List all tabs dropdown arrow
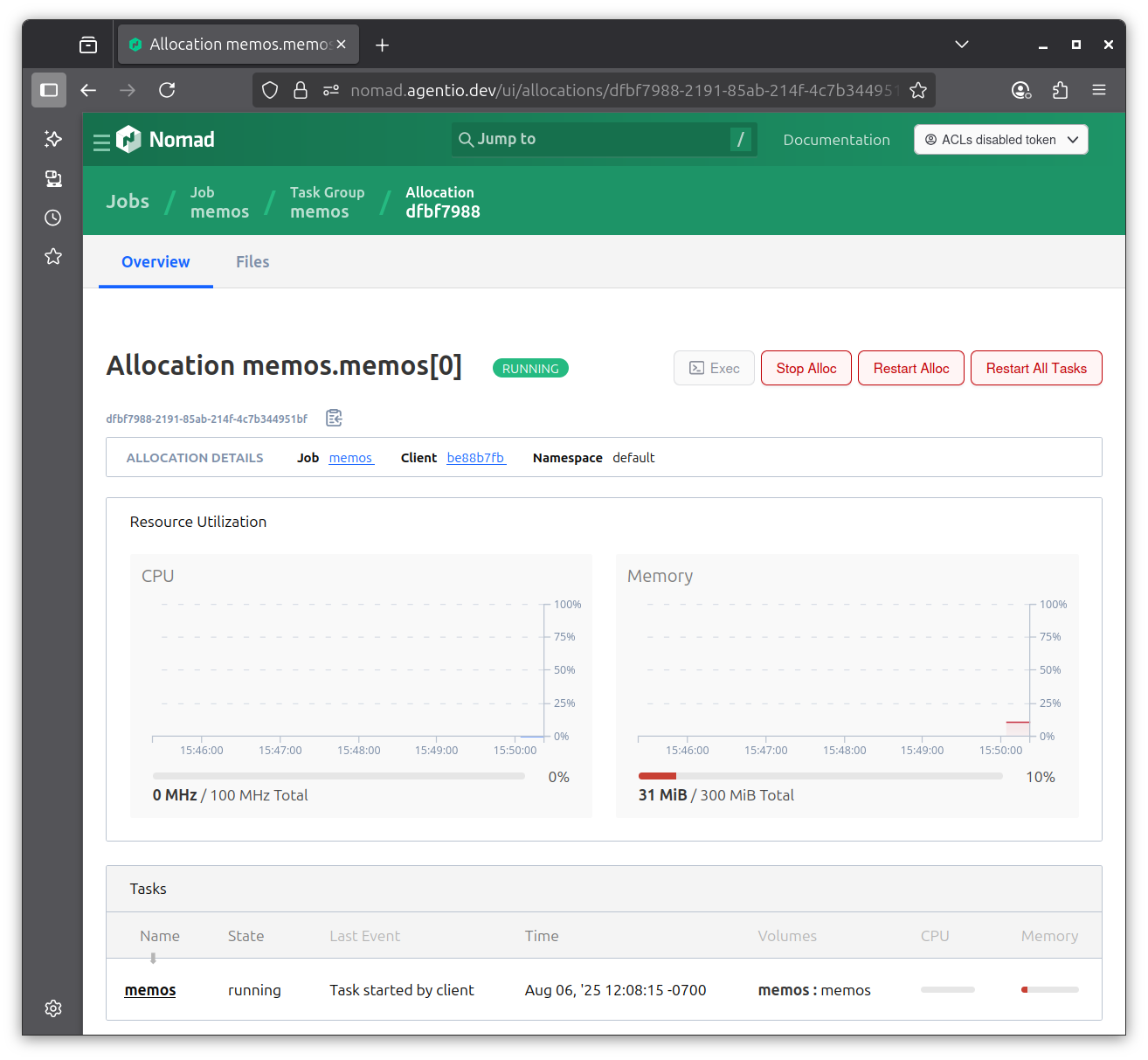The image size is (1148, 1060). coord(962,45)
